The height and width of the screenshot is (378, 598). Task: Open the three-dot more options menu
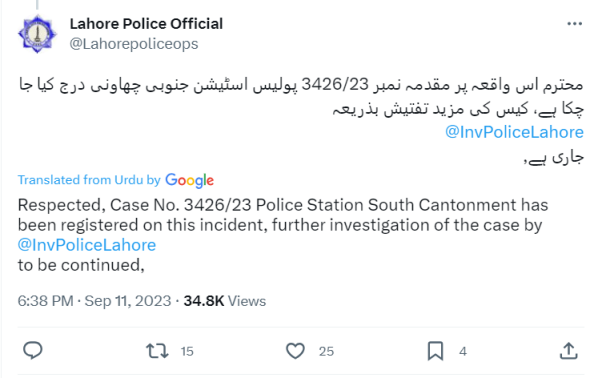[x=574, y=24]
